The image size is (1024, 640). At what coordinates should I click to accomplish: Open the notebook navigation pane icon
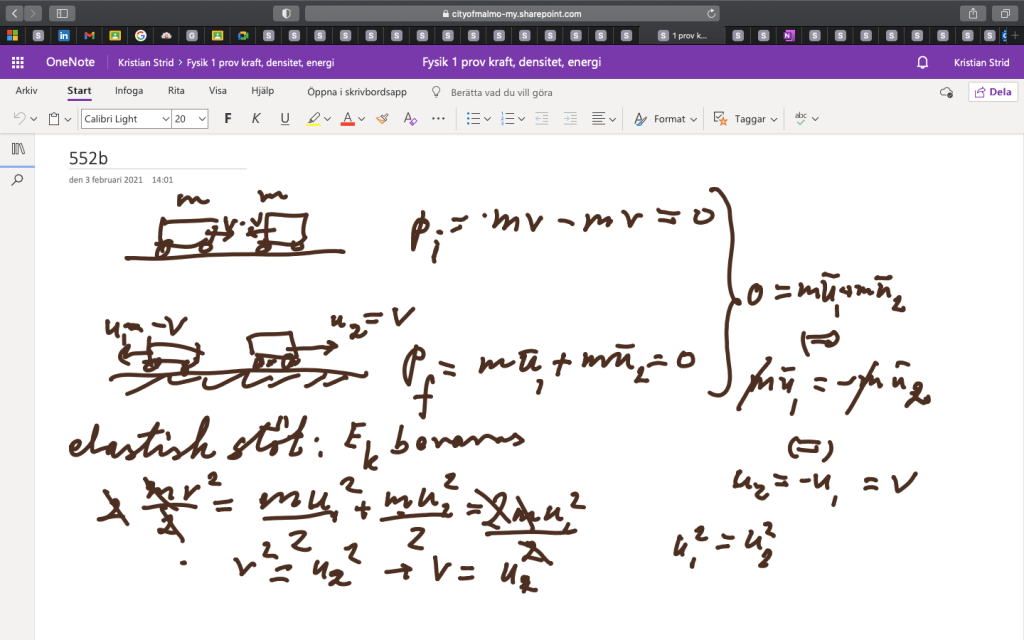click(17, 149)
